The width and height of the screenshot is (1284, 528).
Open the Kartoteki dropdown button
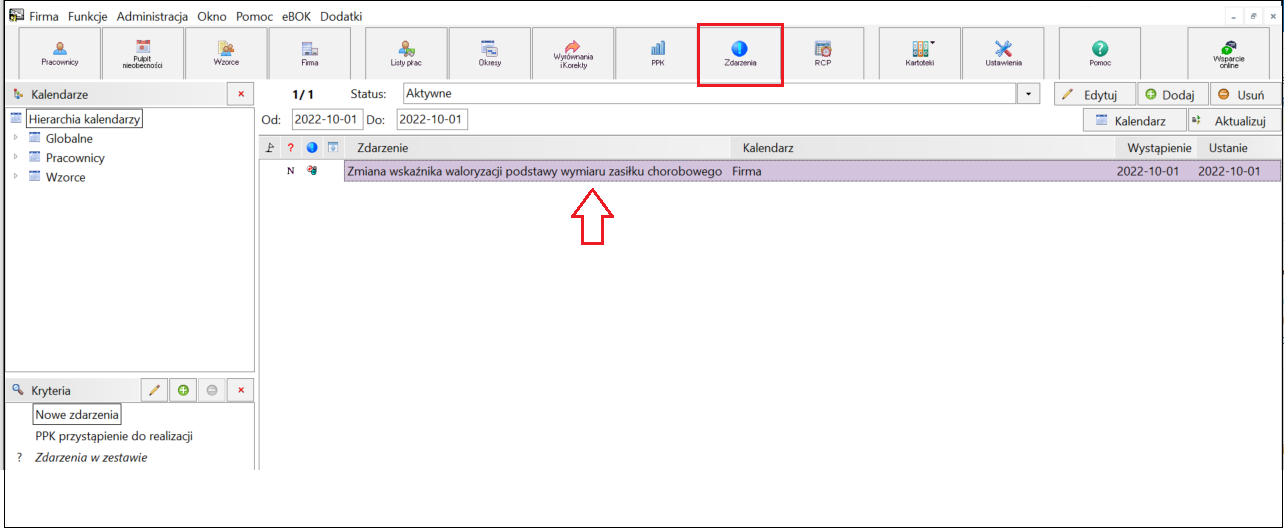coord(920,53)
